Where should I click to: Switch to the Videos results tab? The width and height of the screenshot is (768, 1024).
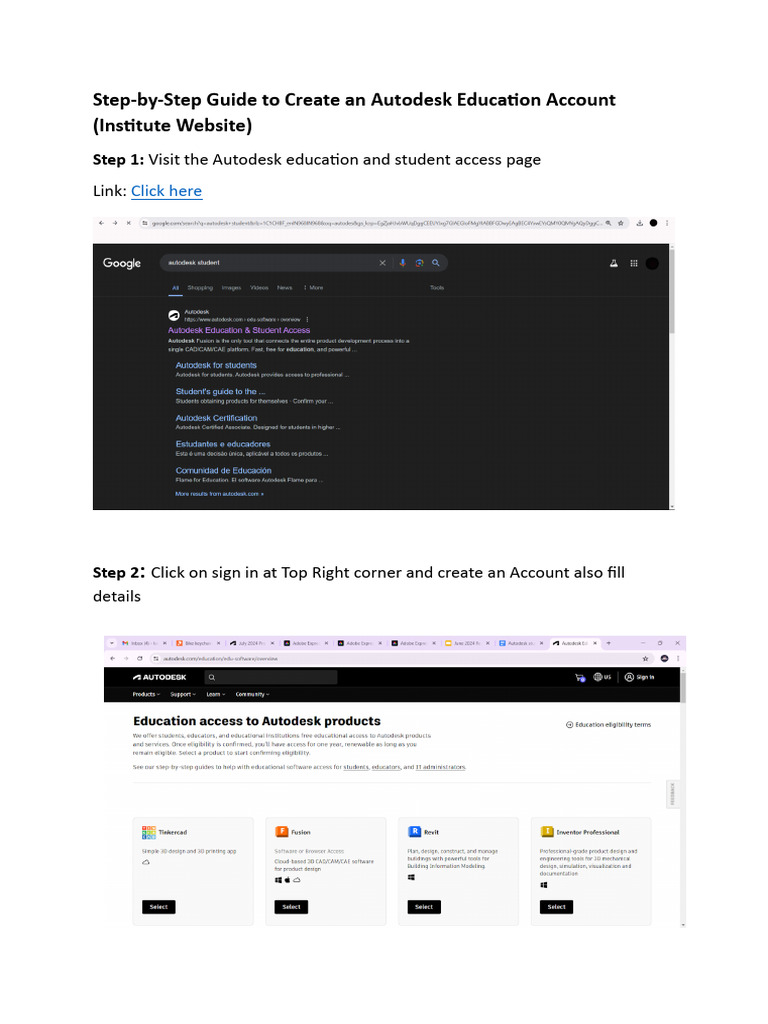[x=259, y=287]
